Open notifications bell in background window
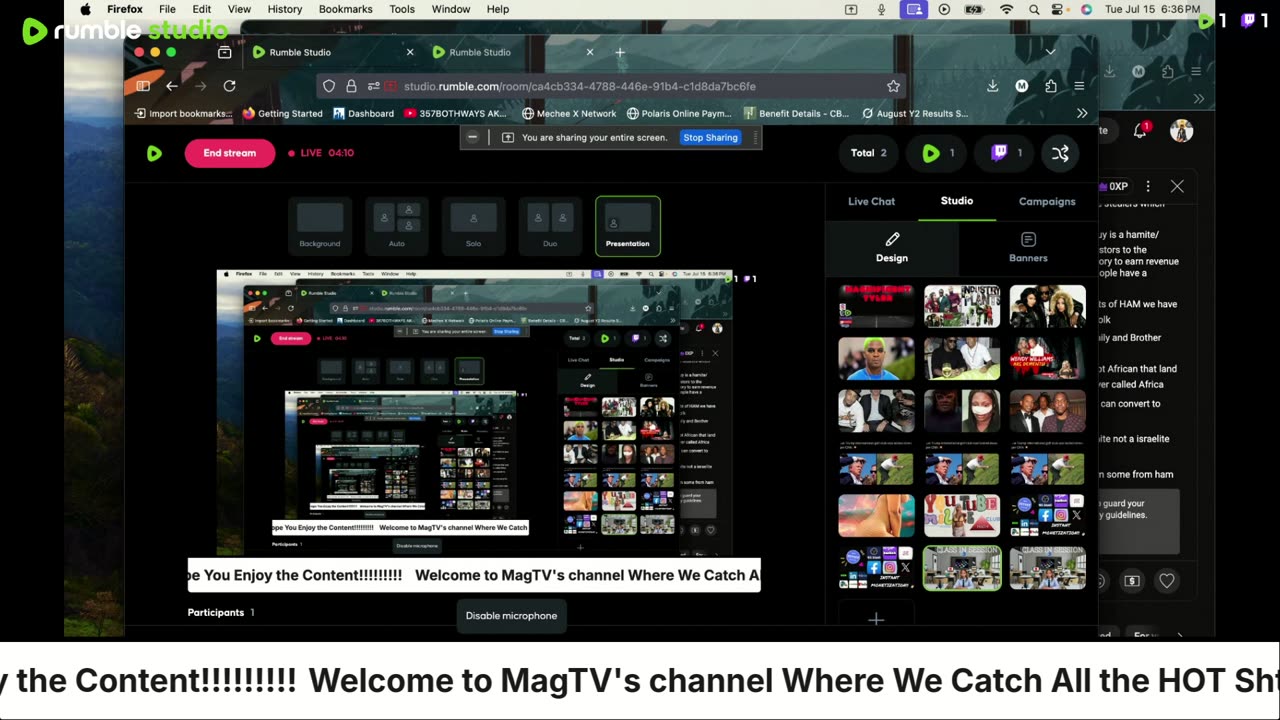The width and height of the screenshot is (1280, 720). pyautogui.click(x=1141, y=131)
